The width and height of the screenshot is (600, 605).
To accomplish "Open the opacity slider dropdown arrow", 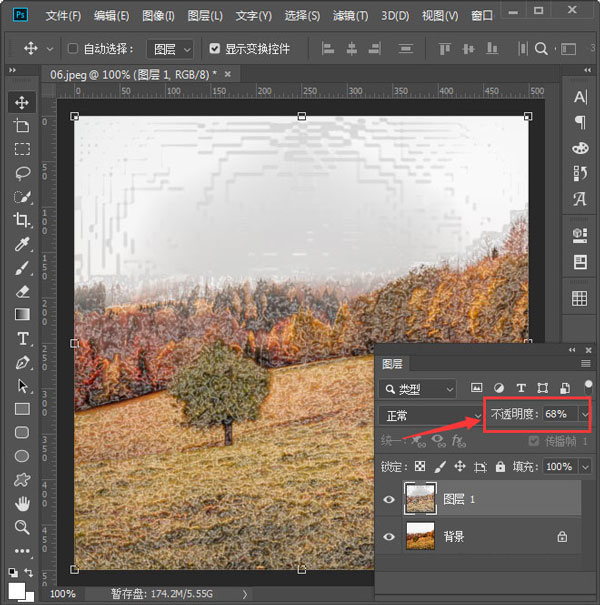I will (x=585, y=414).
